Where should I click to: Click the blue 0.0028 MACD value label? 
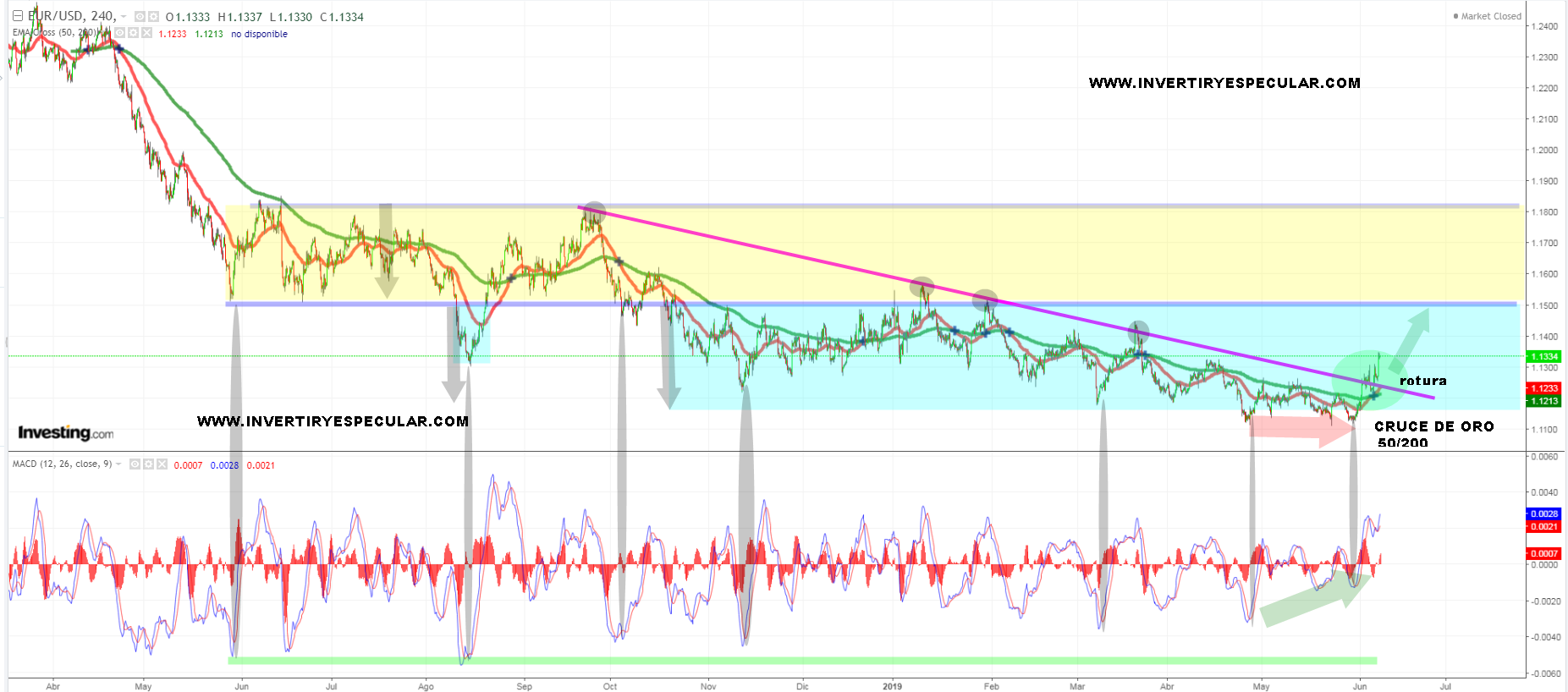point(1543,514)
